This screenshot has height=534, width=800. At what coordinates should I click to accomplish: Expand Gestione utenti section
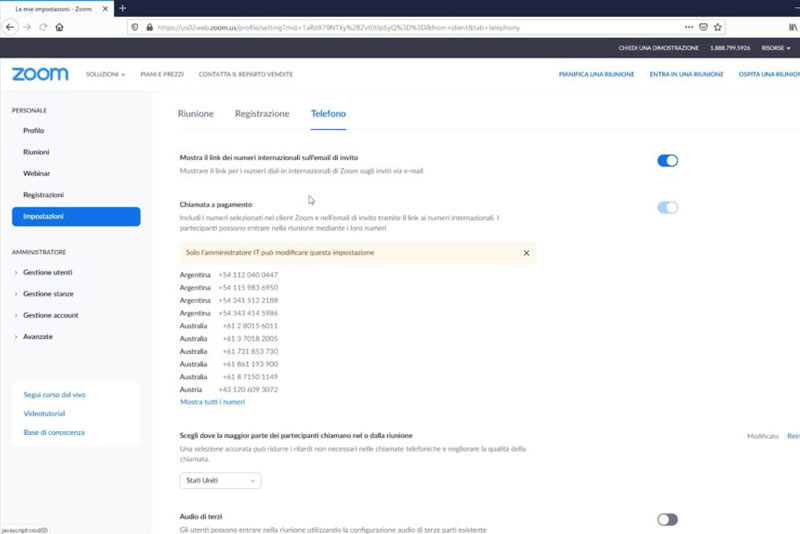pyautogui.click(x=47, y=272)
